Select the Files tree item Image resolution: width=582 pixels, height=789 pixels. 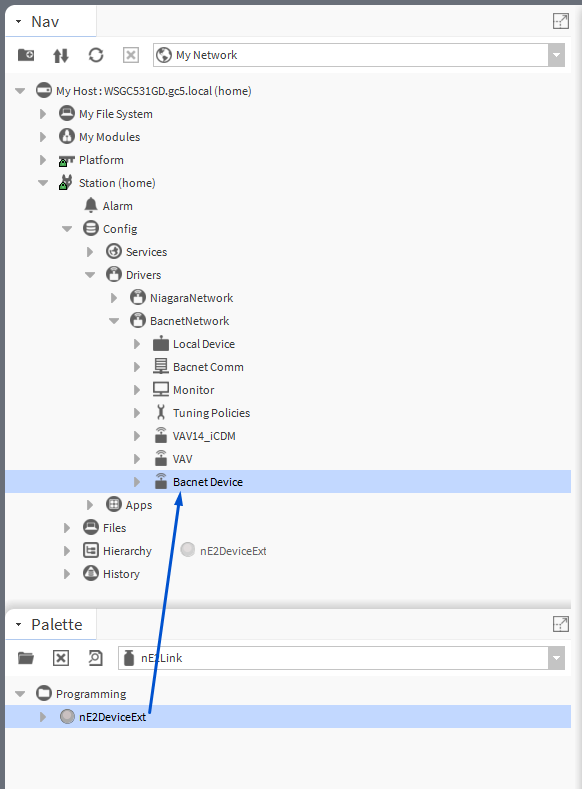(114, 528)
